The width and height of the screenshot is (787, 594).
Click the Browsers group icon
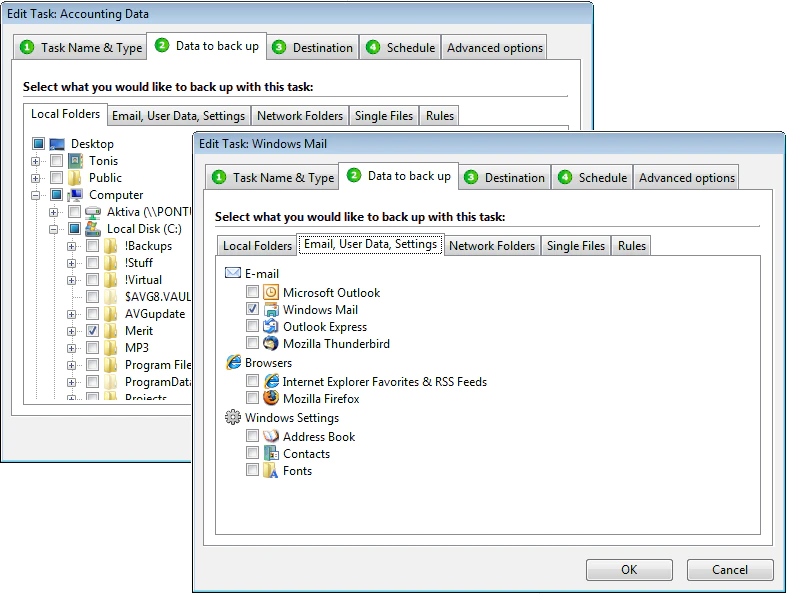(233, 362)
